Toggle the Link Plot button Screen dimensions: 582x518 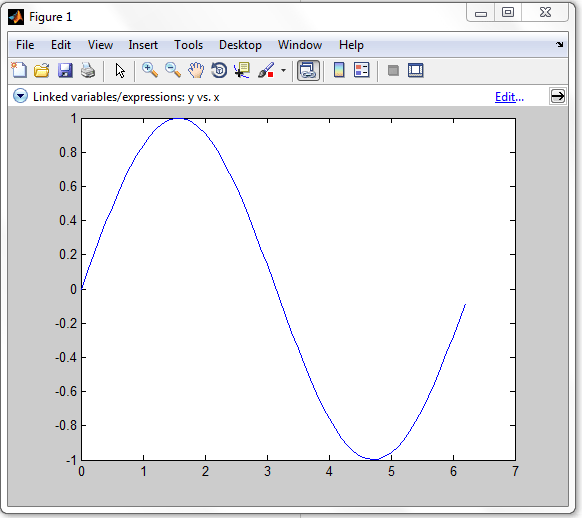308,71
